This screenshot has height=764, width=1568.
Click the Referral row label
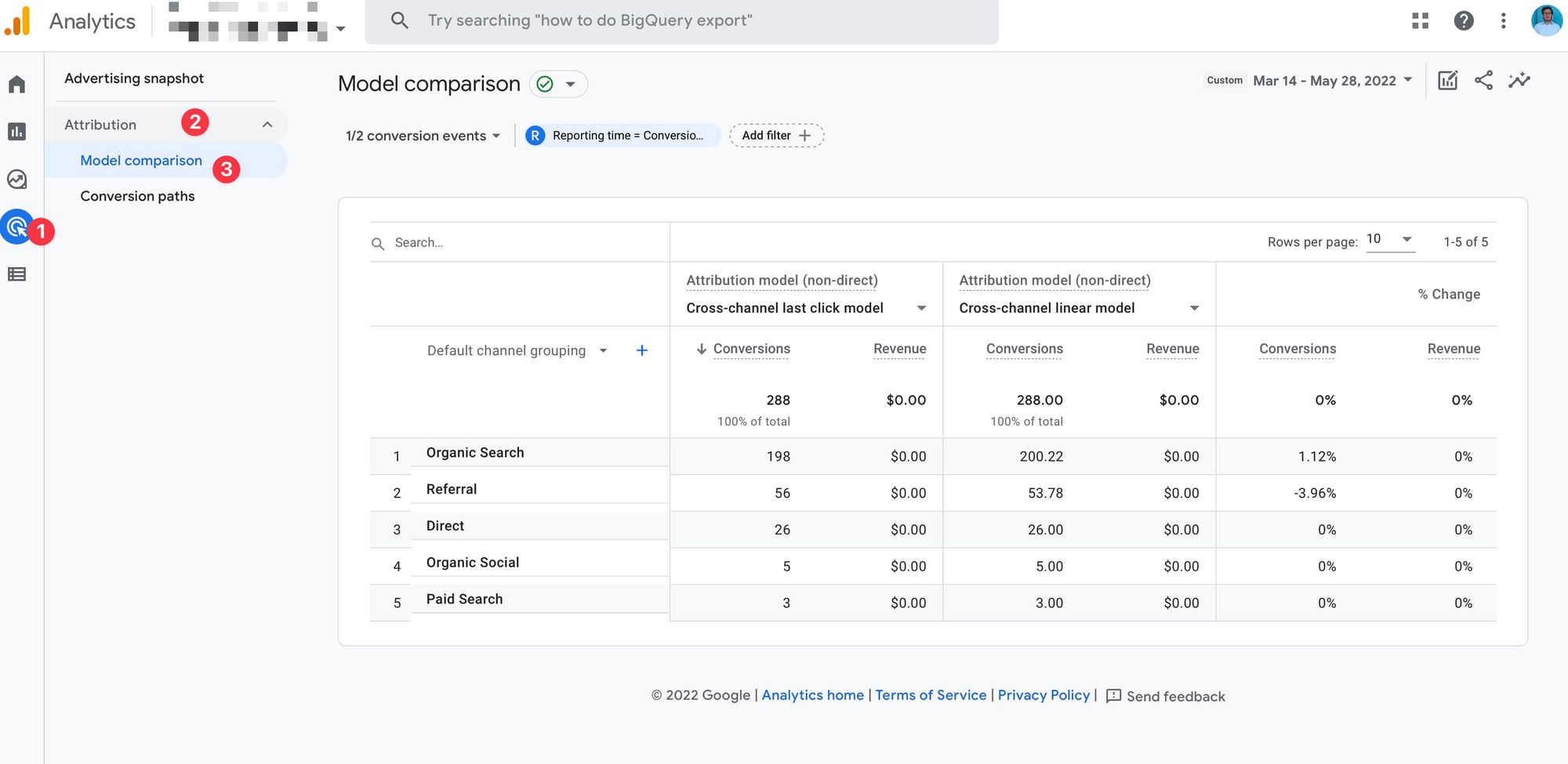pyautogui.click(x=452, y=489)
